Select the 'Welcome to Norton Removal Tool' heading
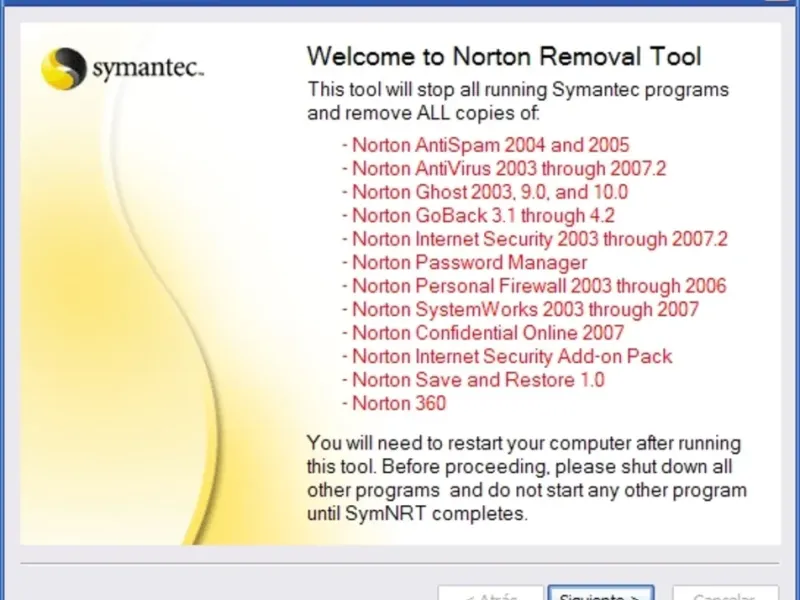The height and width of the screenshot is (600, 800). click(x=504, y=56)
